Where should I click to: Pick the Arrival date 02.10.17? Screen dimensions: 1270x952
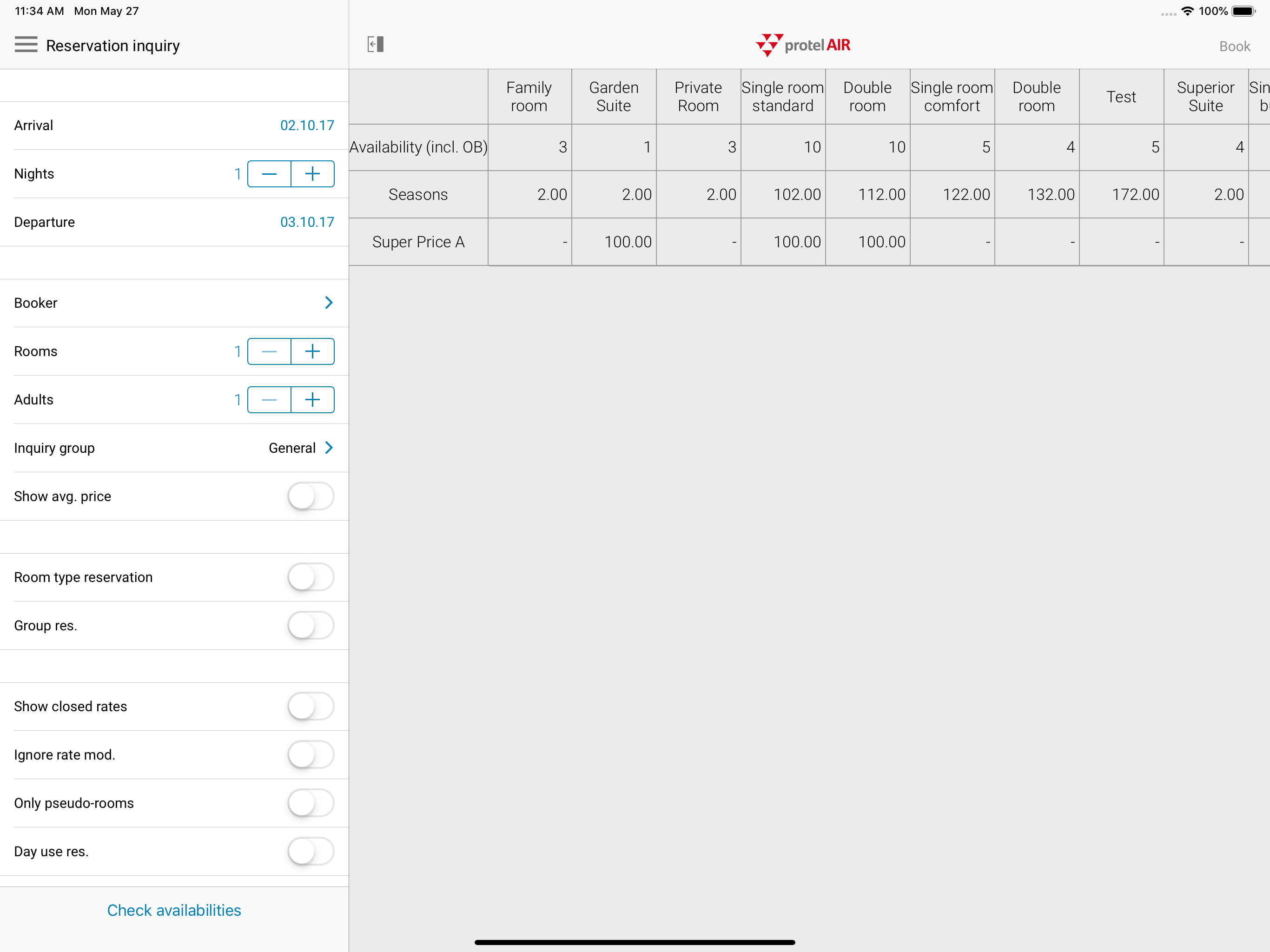(307, 126)
